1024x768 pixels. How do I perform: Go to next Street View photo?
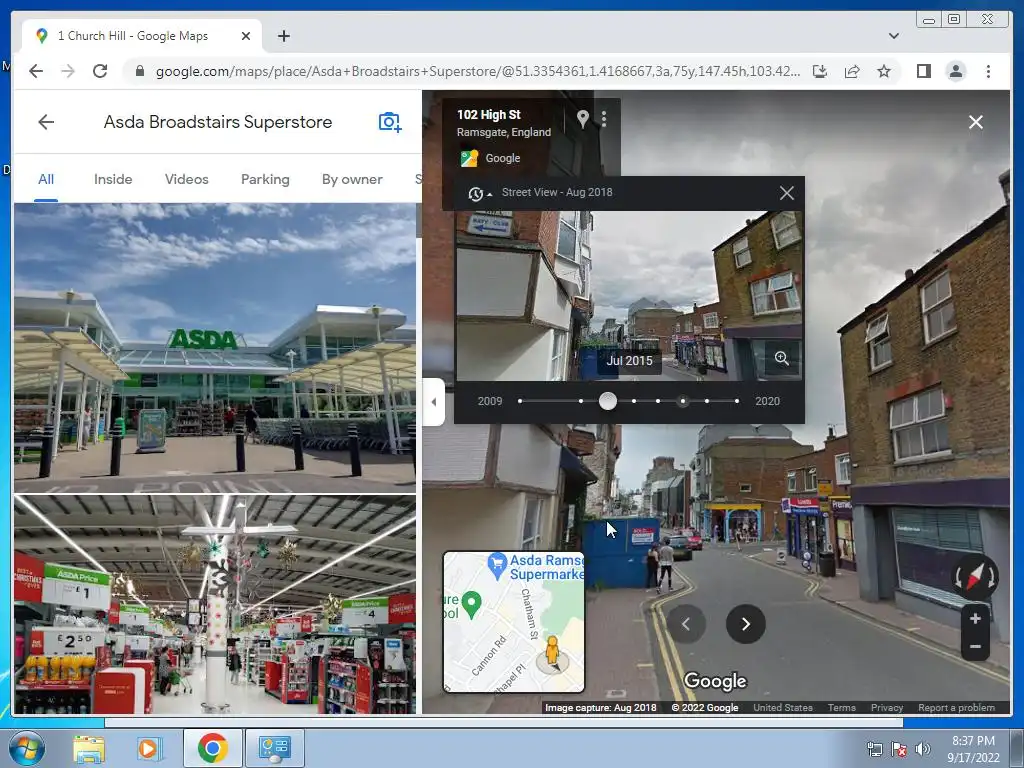point(746,624)
